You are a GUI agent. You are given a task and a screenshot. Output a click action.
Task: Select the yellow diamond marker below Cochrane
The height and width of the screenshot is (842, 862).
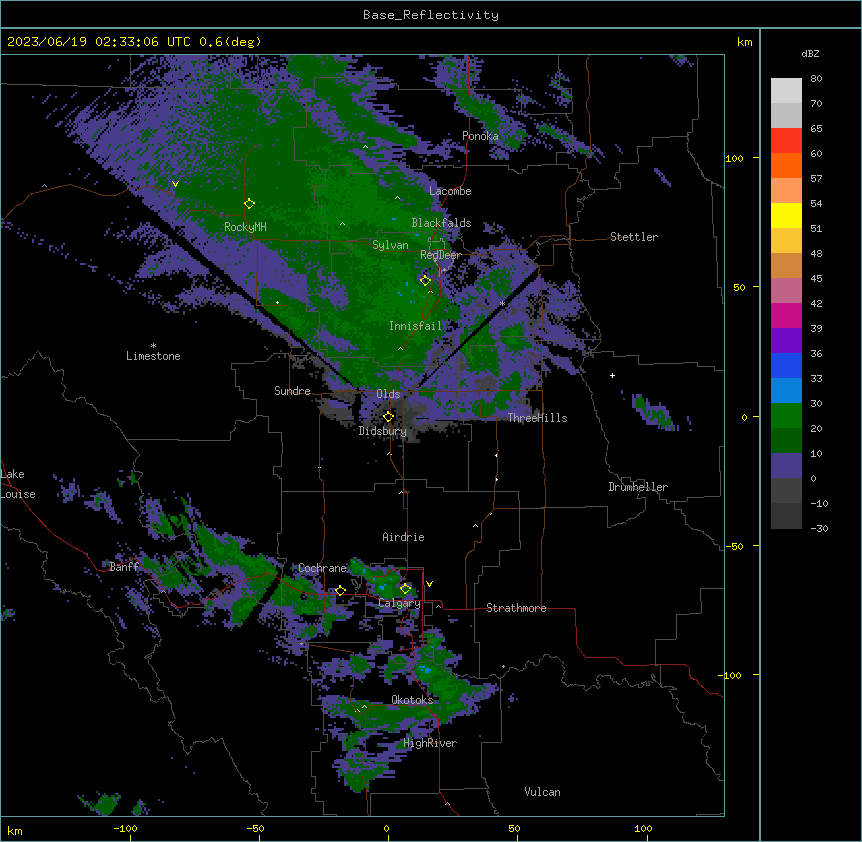tap(340, 590)
